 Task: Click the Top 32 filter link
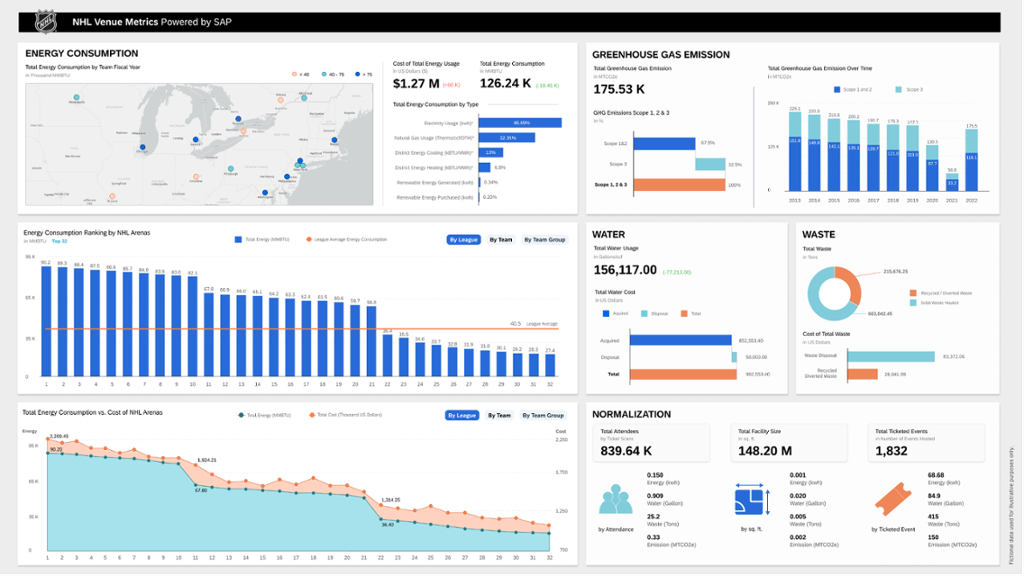coord(59,241)
